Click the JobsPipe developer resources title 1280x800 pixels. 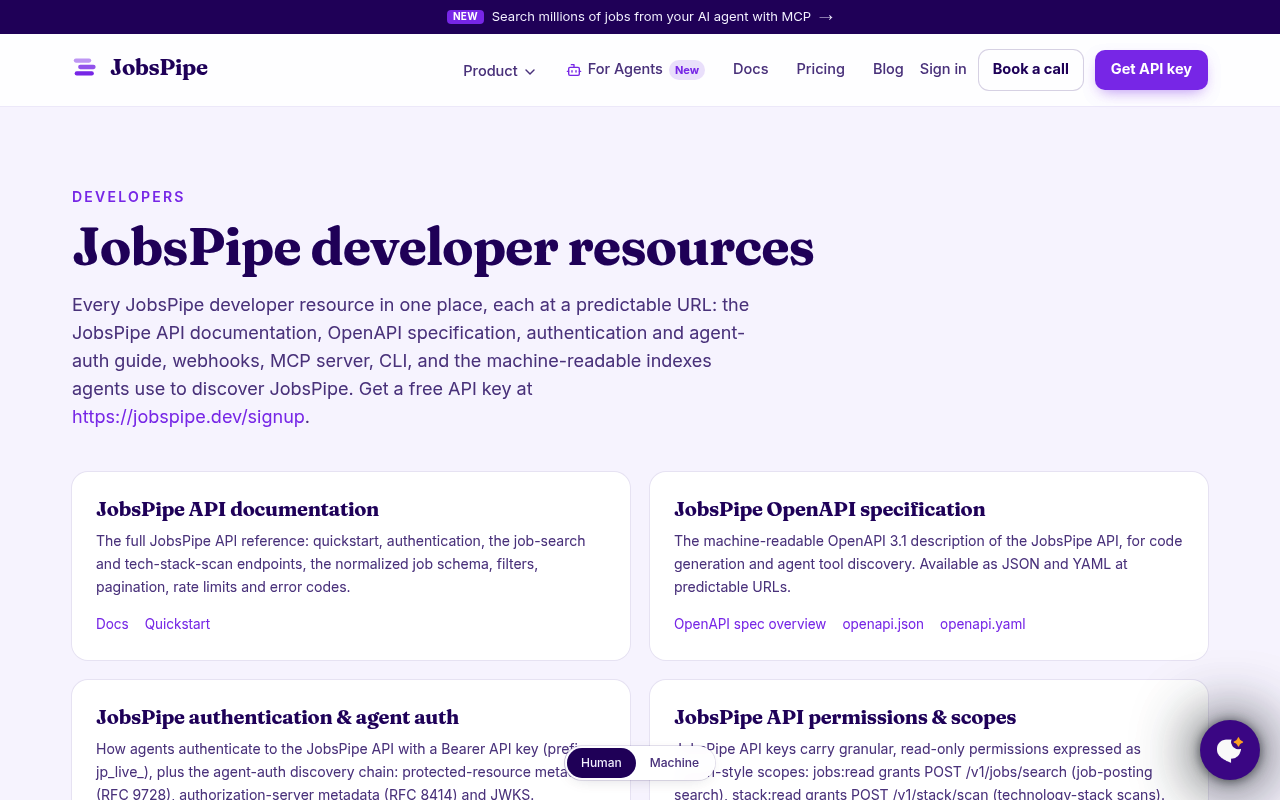[443, 247]
